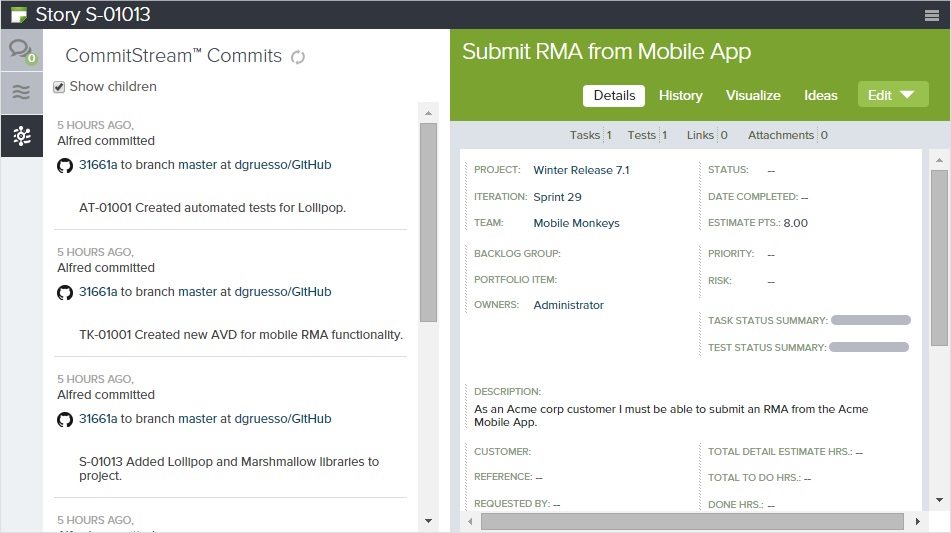
Task: Click the estimate points value 8.00
Action: click(795, 223)
